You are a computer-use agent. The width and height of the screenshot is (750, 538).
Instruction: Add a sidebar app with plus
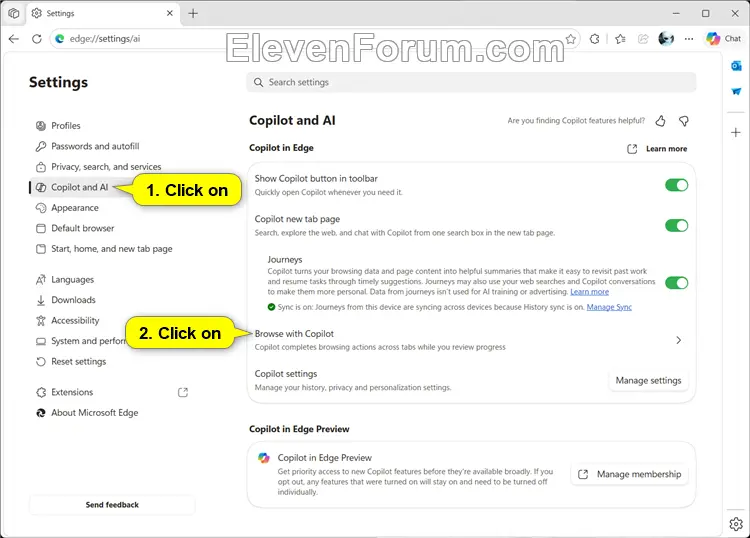click(x=736, y=132)
